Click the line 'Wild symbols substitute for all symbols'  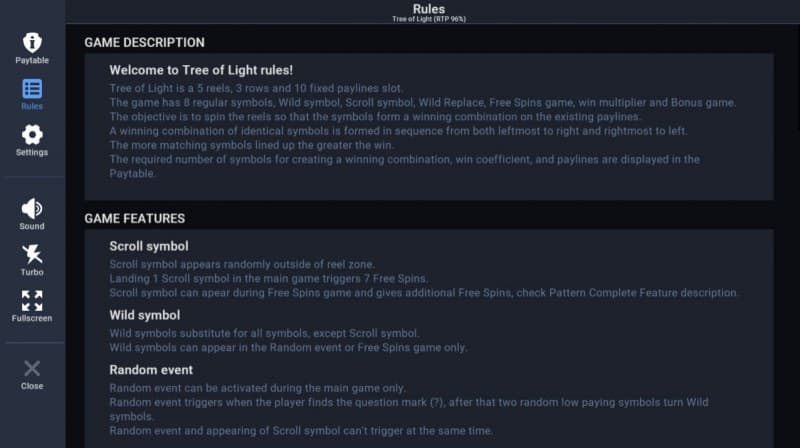tap(264, 333)
